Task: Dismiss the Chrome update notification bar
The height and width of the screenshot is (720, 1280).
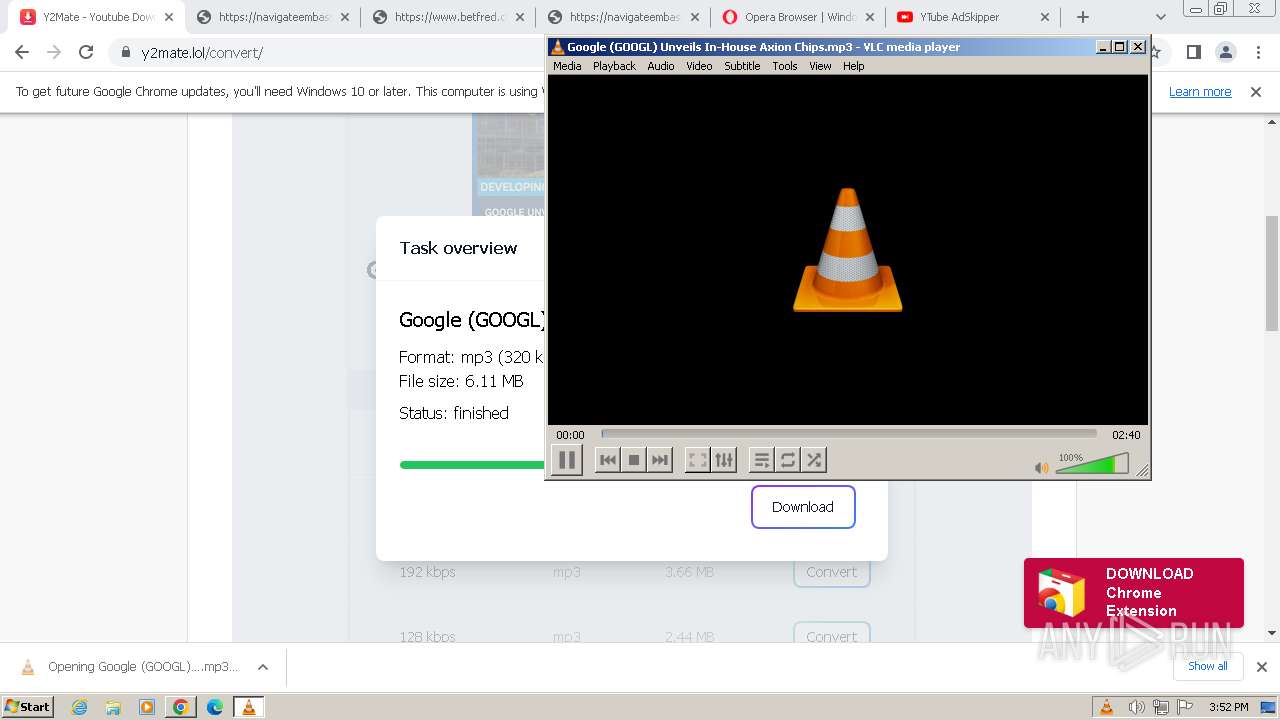Action: [1256, 92]
